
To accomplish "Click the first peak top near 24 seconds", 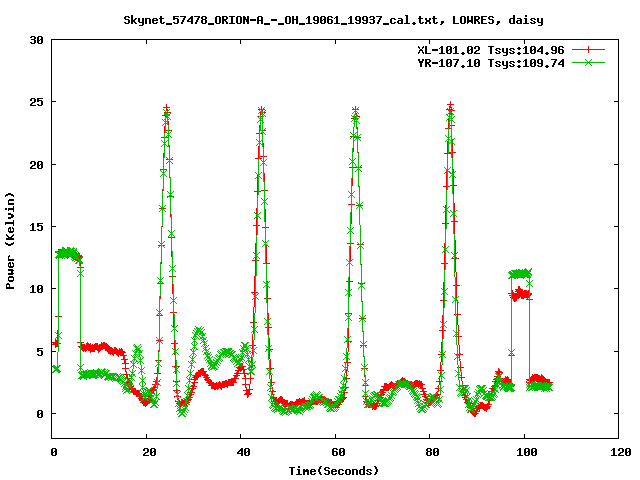I will tap(166, 110).
